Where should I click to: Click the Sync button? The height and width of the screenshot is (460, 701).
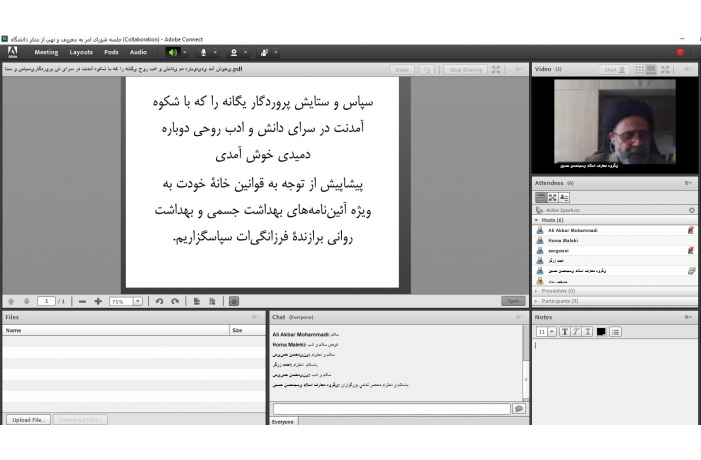[513, 301]
